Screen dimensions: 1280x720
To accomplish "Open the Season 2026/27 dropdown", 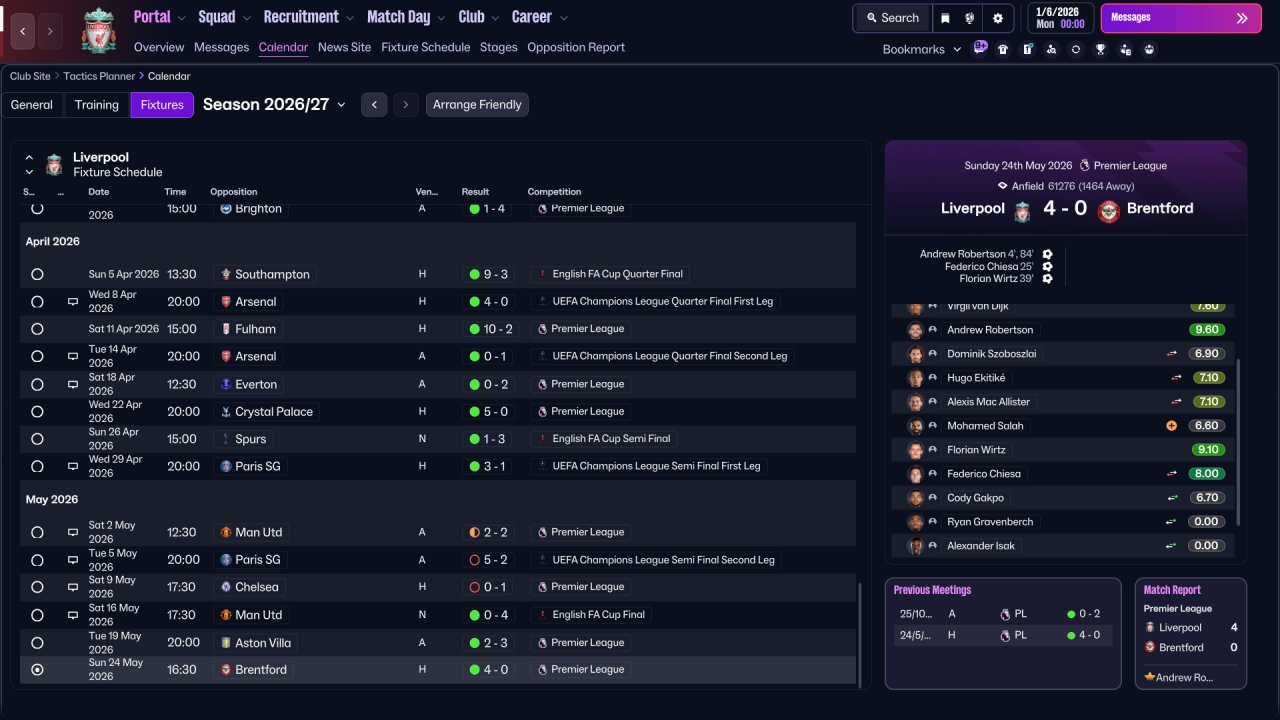I will pyautogui.click(x=274, y=105).
